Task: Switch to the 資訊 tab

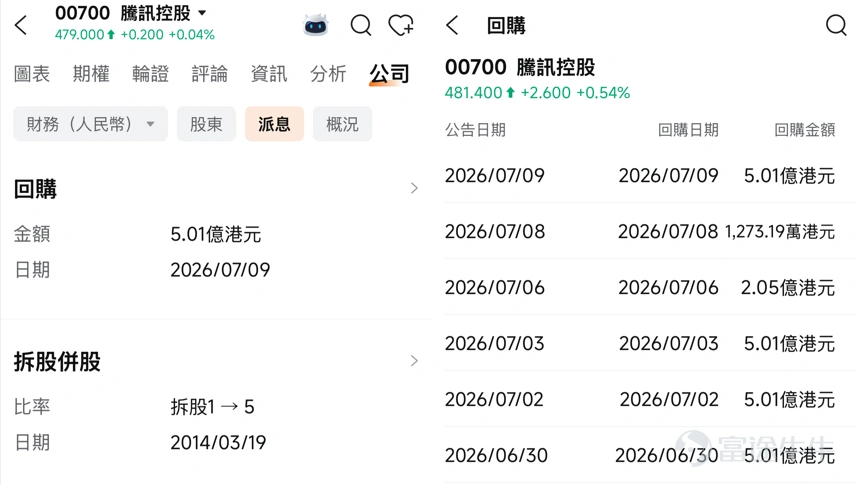Action: pos(269,74)
